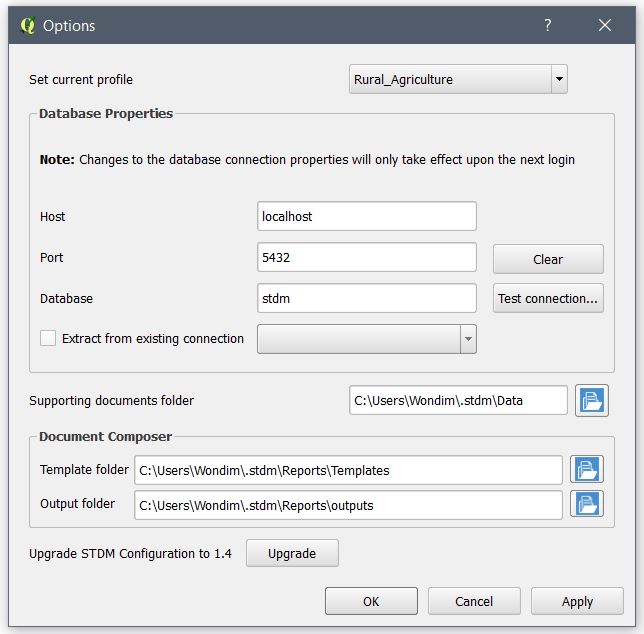The width and height of the screenshot is (644, 634).
Task: Click the Database Properties group title
Action: [x=106, y=113]
